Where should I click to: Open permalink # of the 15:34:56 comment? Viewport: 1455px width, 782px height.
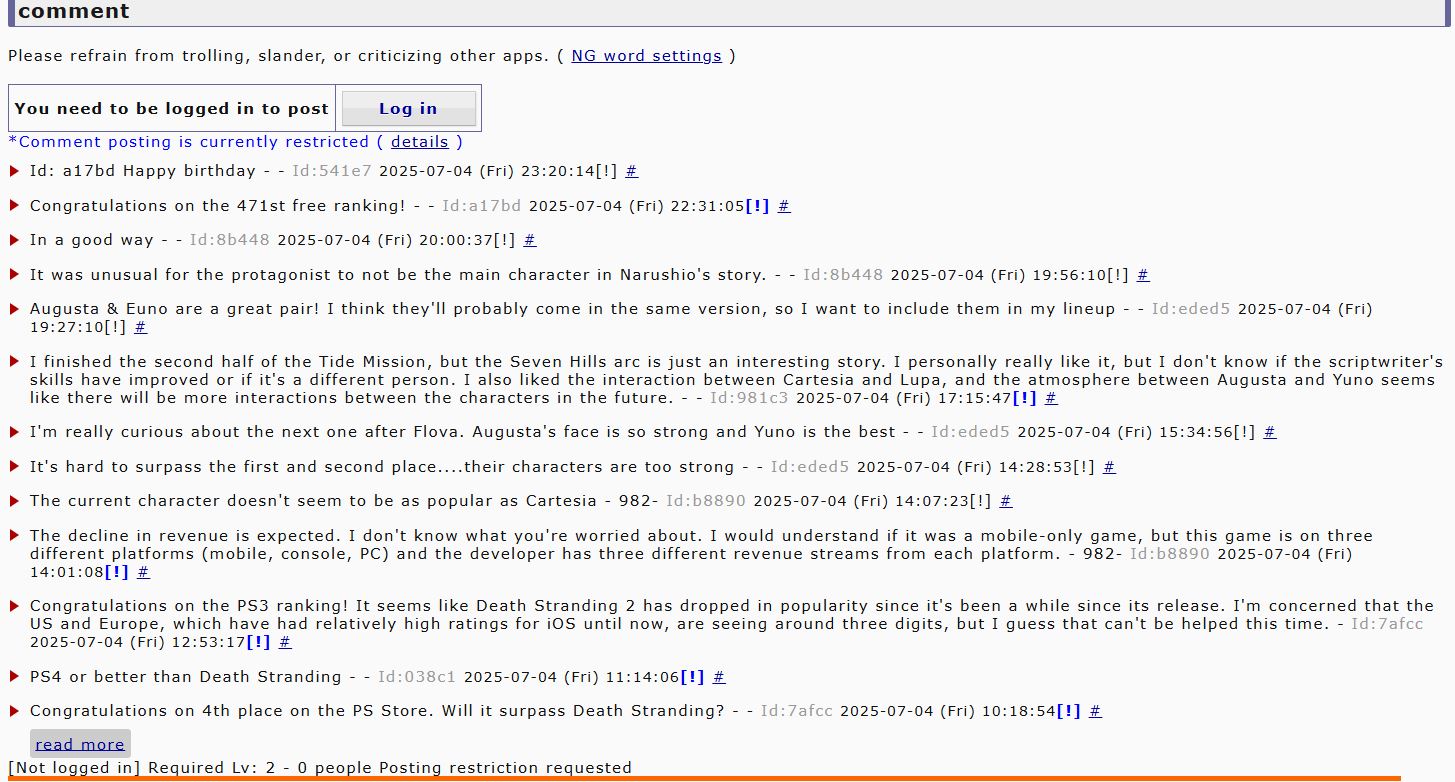1270,432
